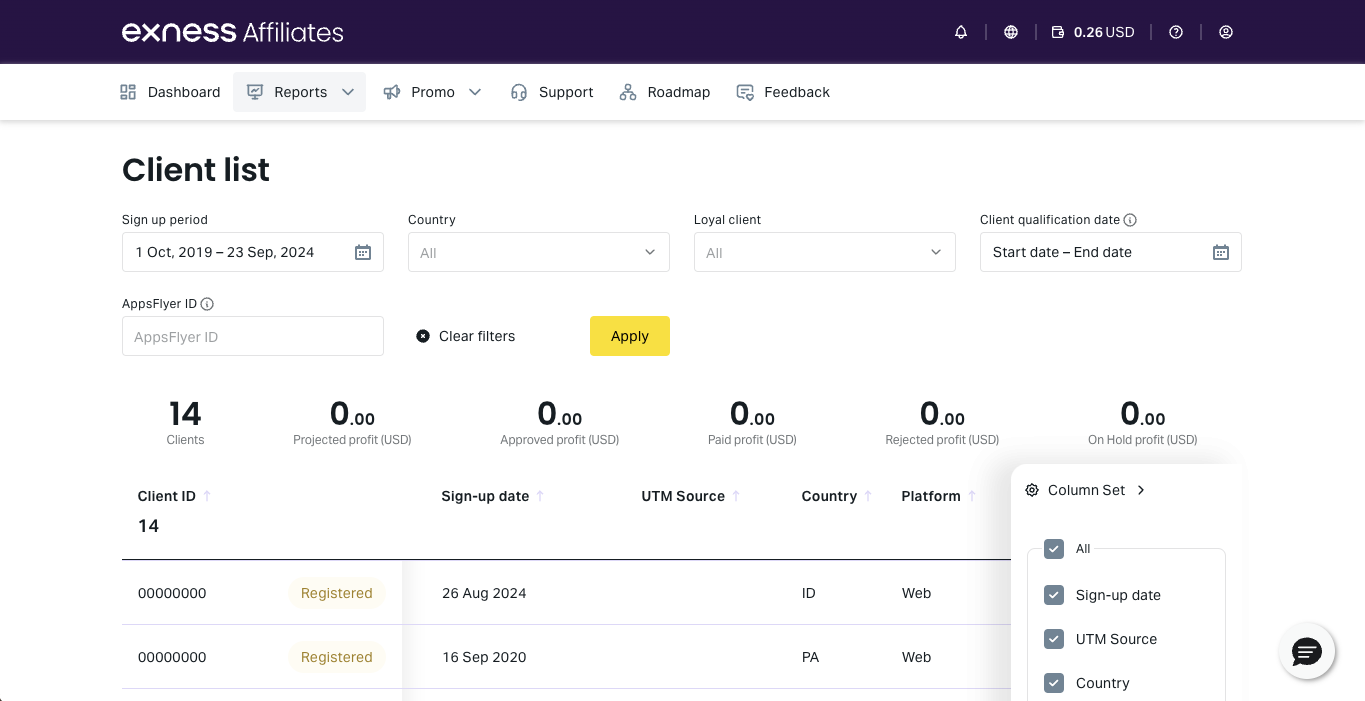Click the Client qualification date info icon
The height and width of the screenshot is (701, 1365).
click(x=1130, y=220)
